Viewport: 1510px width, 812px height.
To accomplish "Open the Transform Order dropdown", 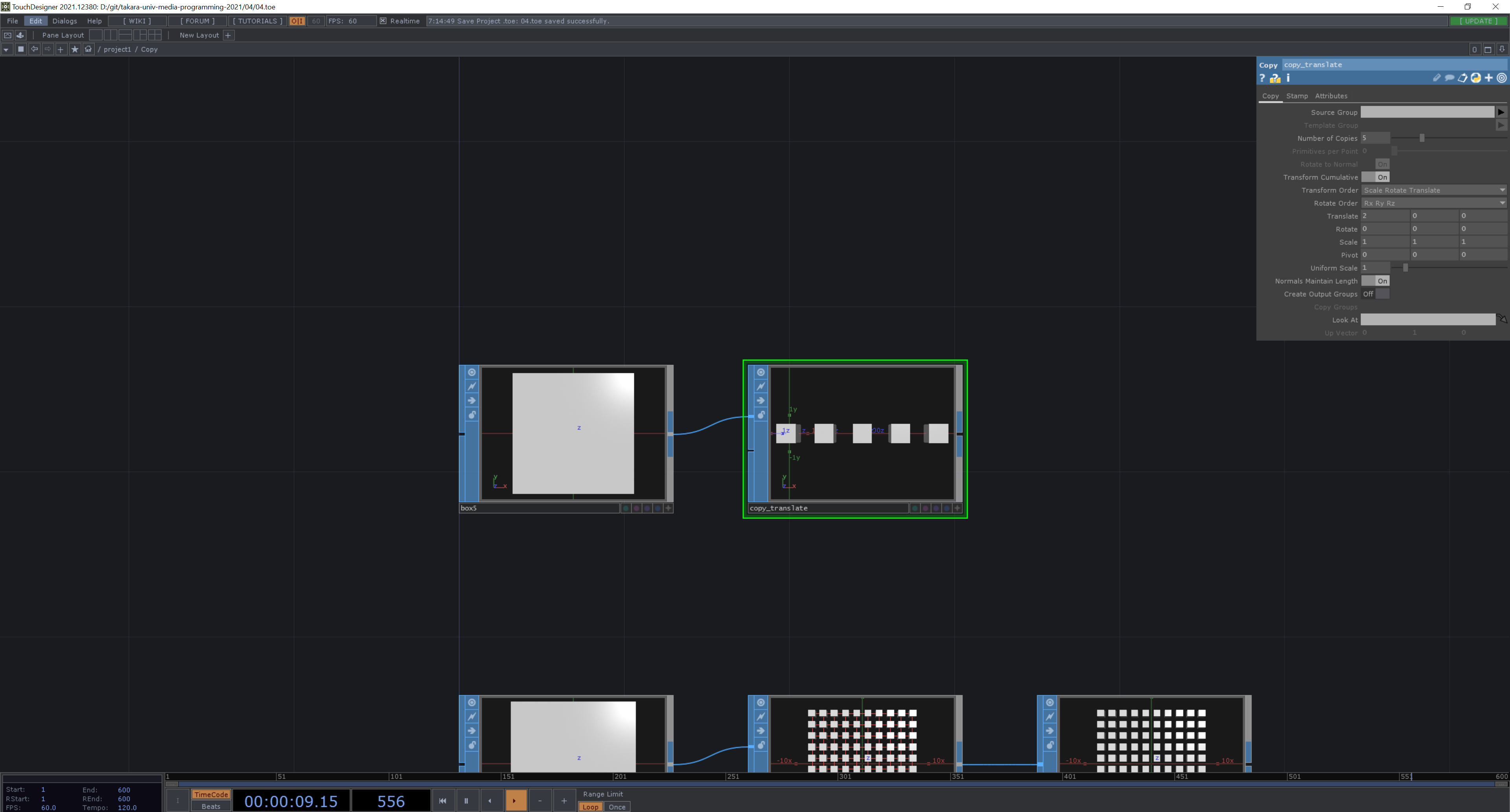I will point(1433,190).
